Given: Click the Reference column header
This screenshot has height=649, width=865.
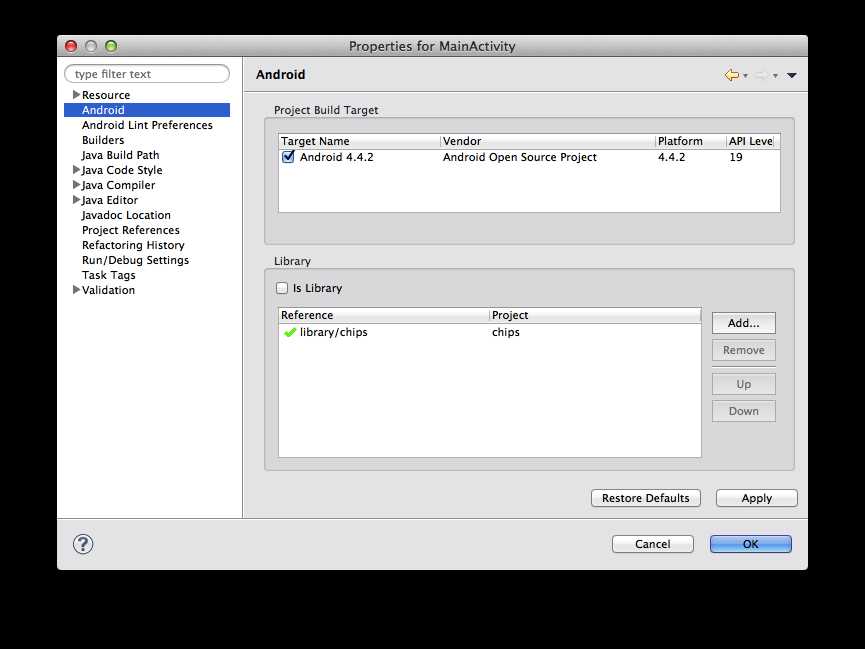Looking at the screenshot, I should coord(384,315).
